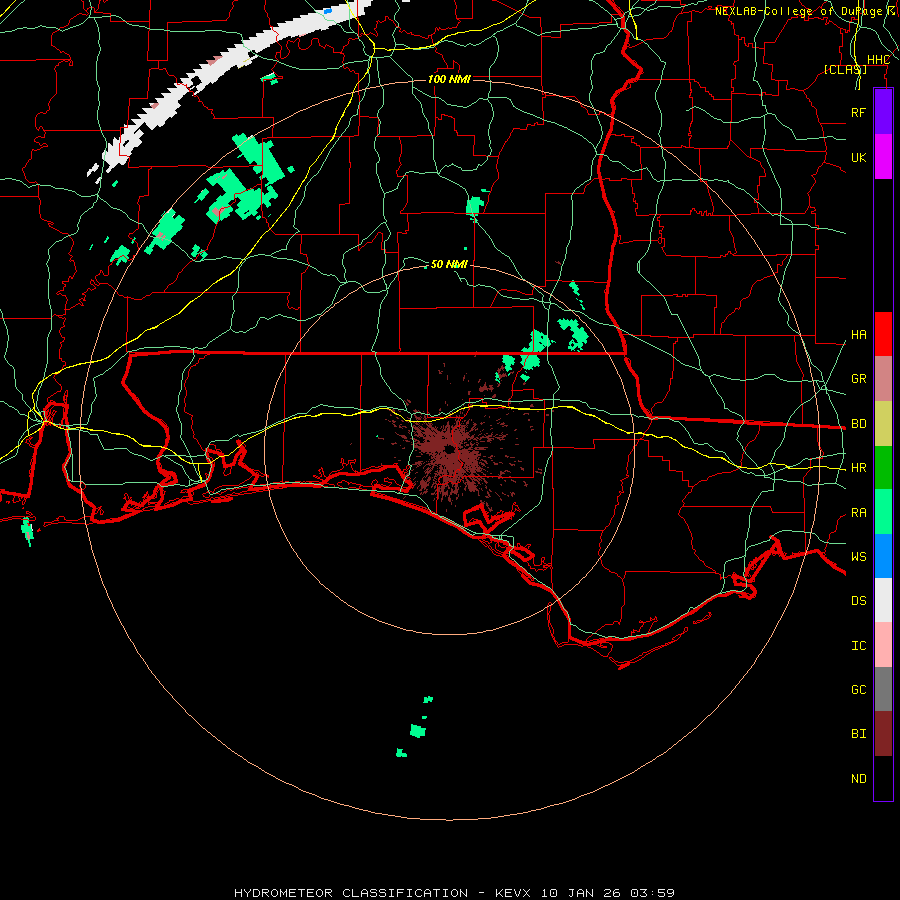Screen dimensions: 900x900
Task: Select the yellow BD legend color block
Action: point(883,423)
